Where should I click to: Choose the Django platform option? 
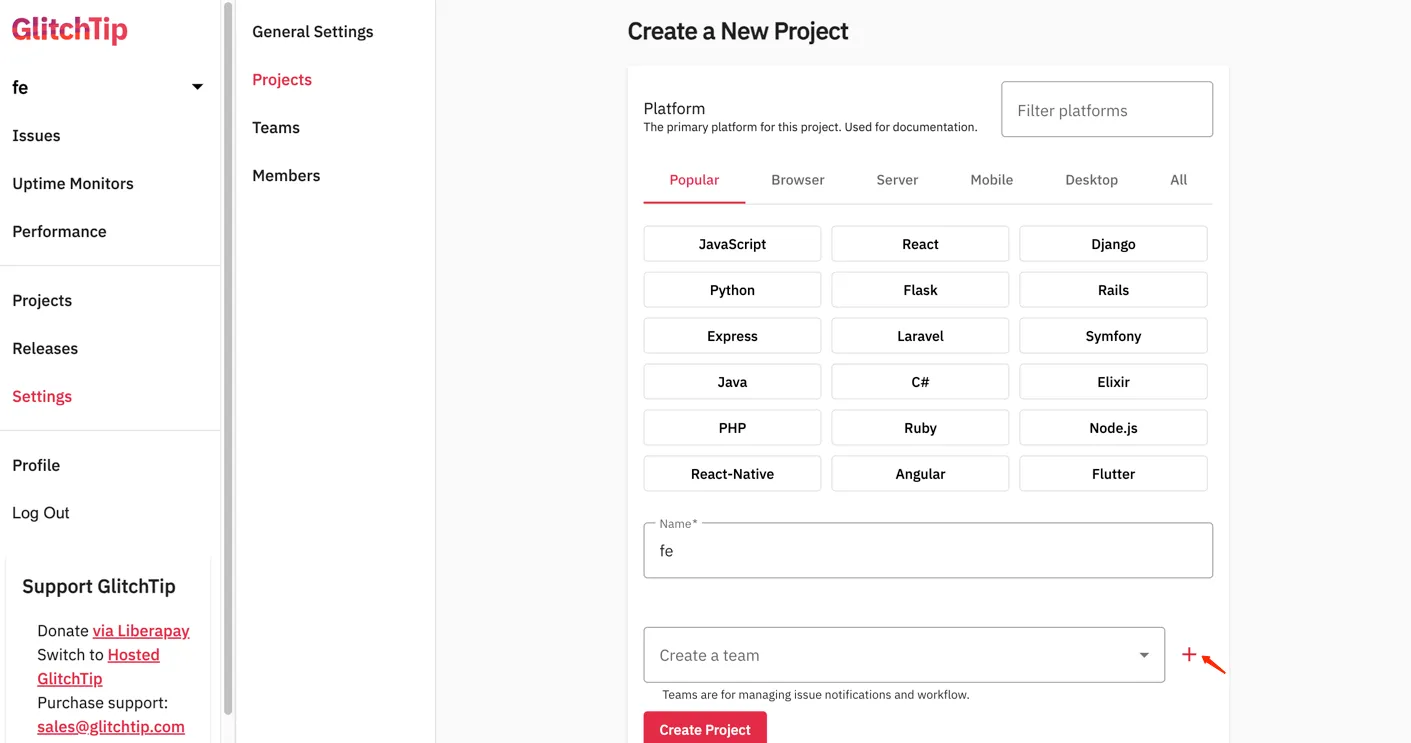click(x=1113, y=244)
